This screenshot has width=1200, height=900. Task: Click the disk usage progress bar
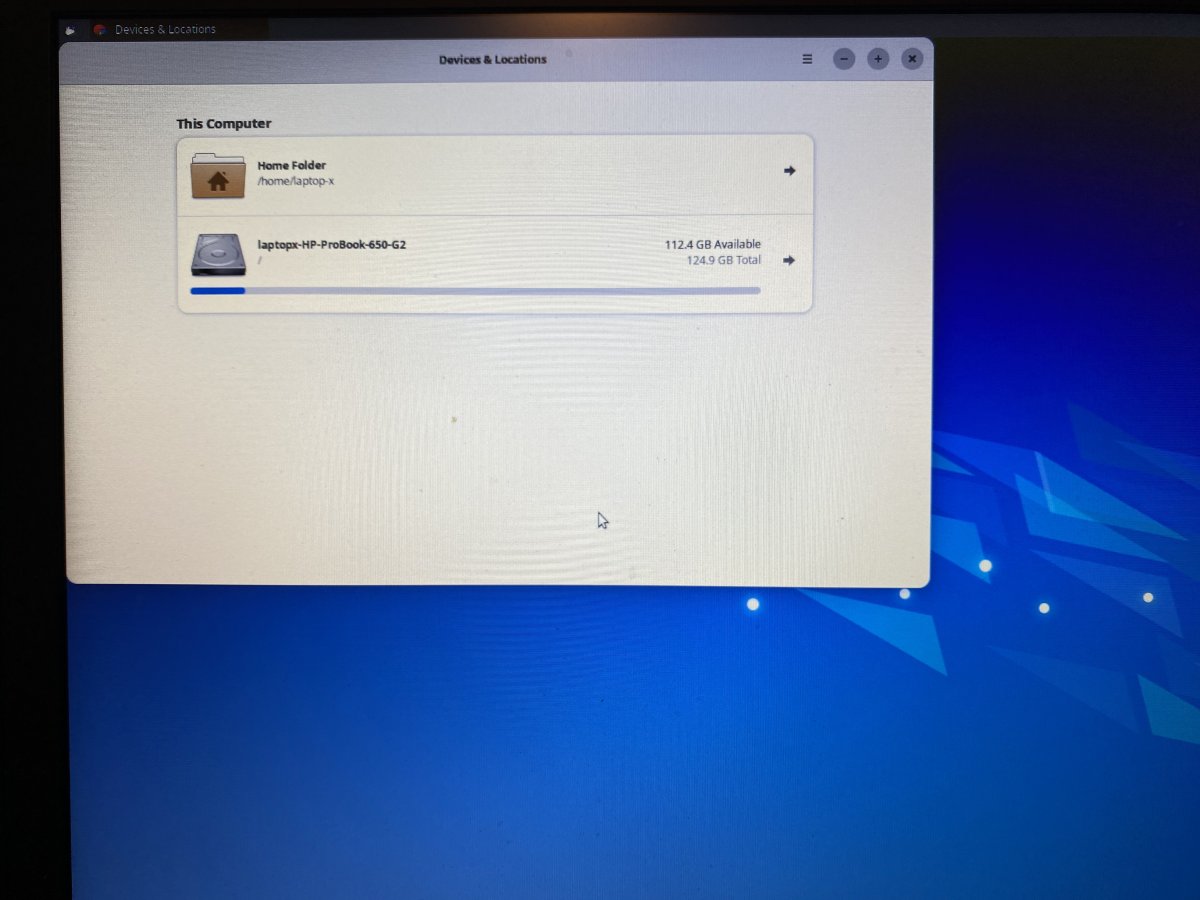pos(475,291)
